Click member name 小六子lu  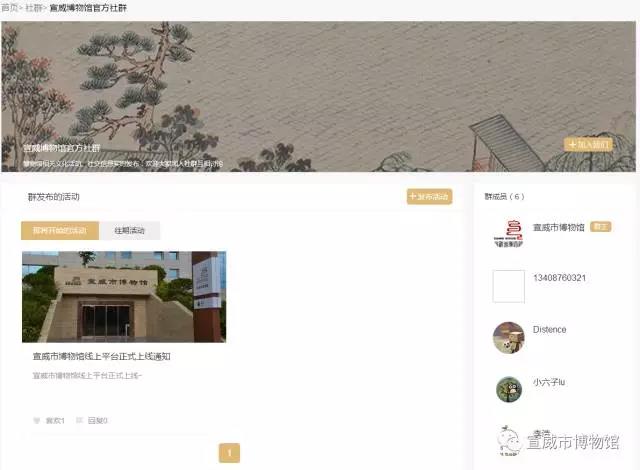pos(549,382)
